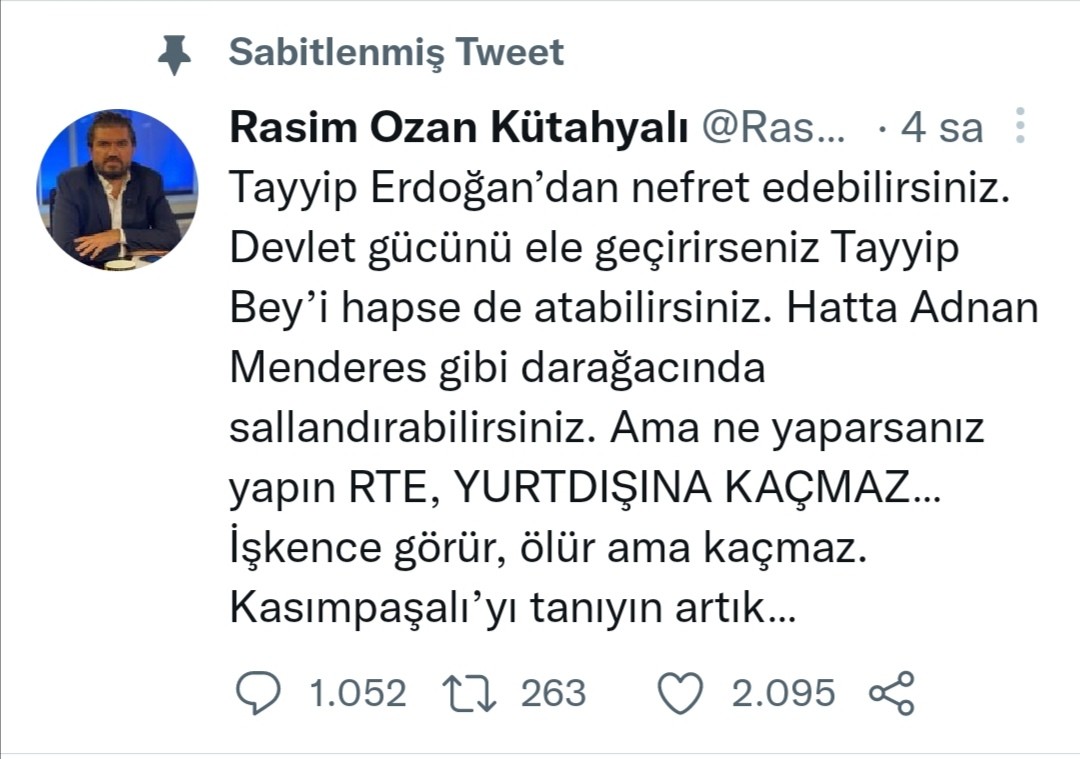Click the reply speech bubble icon
1080x759 pixels.
[x=259, y=692]
